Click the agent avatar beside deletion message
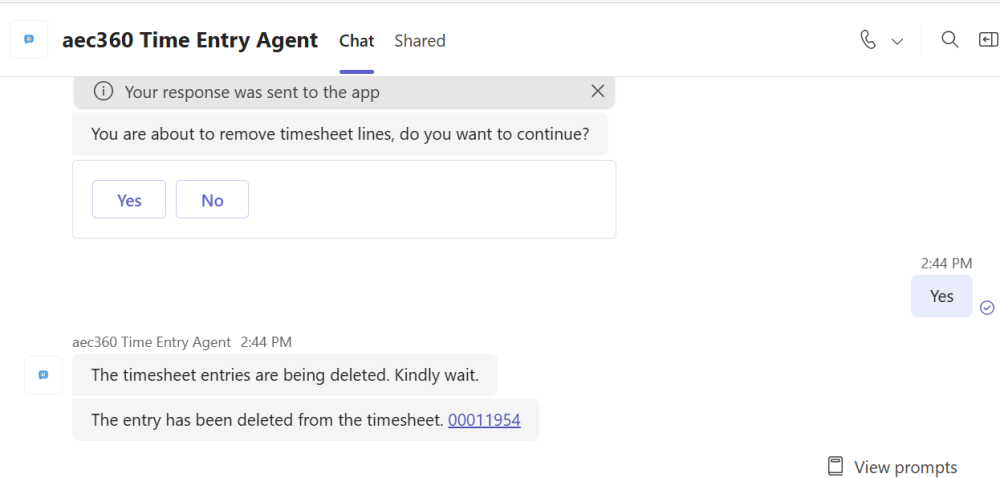The image size is (1000, 478). click(43, 375)
